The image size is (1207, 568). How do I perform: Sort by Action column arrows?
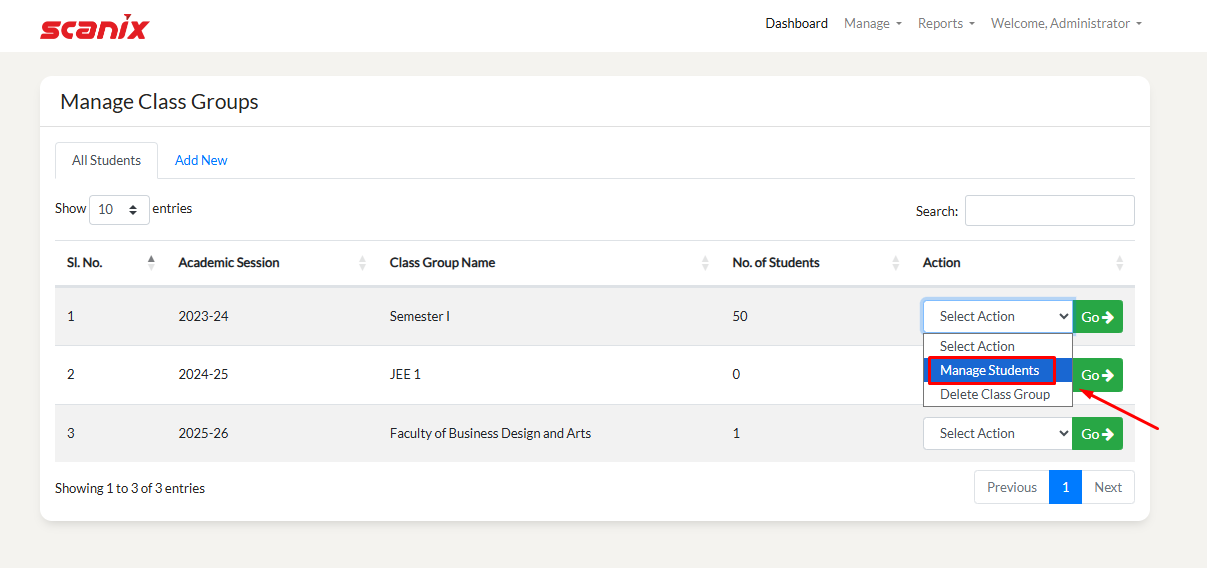[1119, 263]
